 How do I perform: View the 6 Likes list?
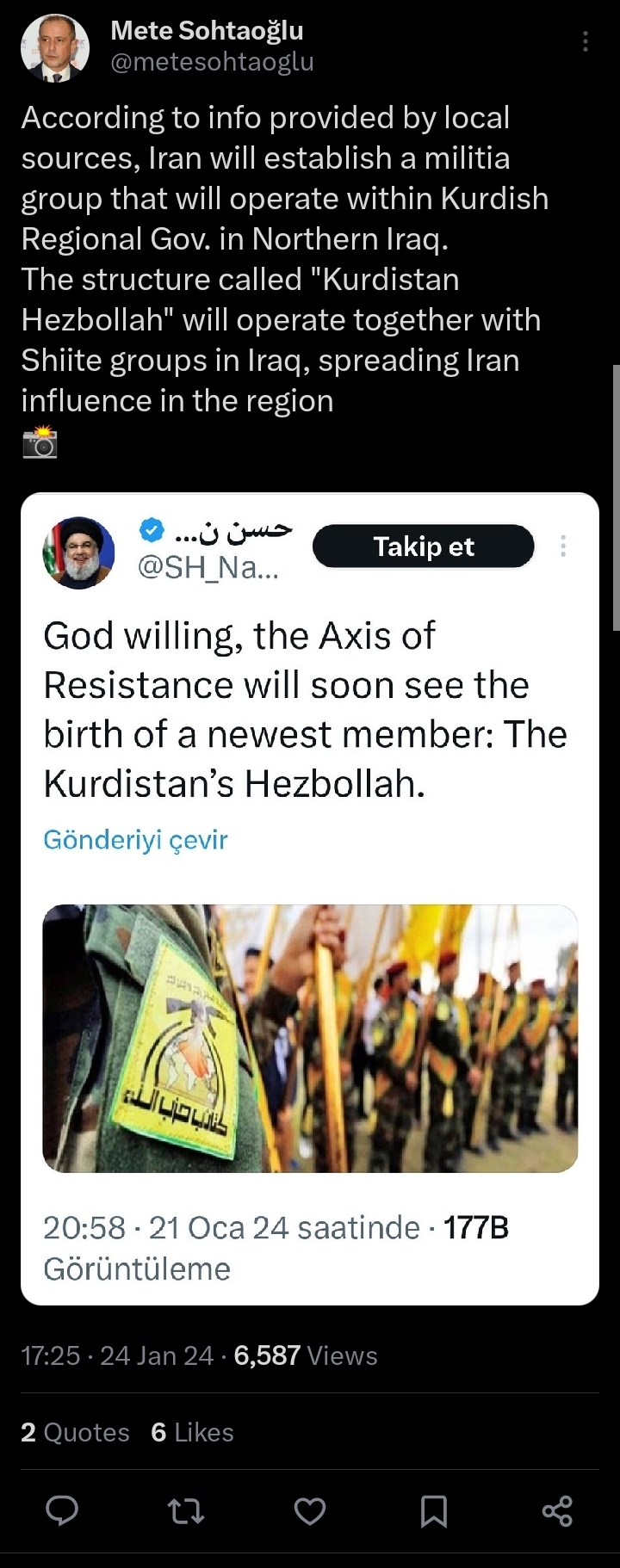click(192, 1432)
